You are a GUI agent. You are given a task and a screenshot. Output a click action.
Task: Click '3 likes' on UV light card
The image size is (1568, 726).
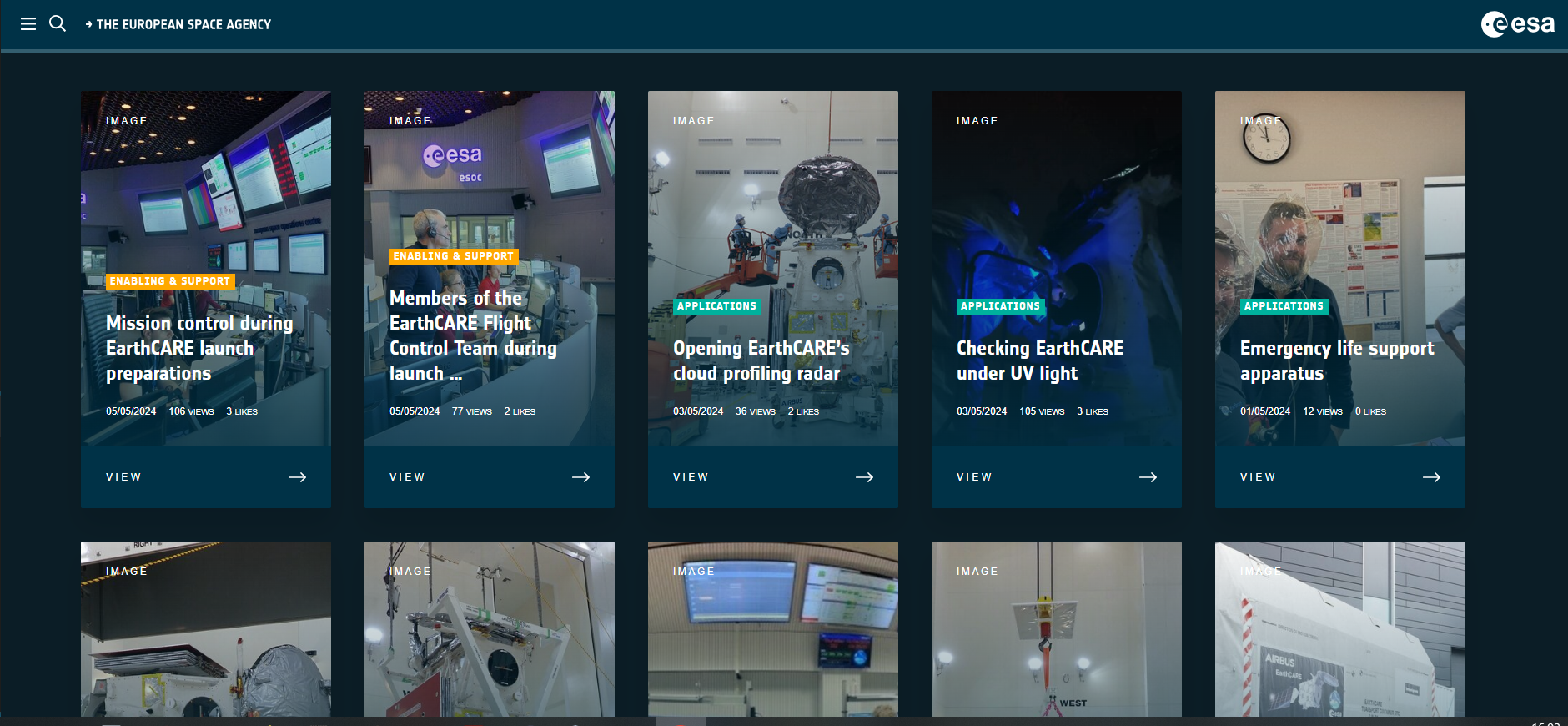click(x=1093, y=411)
